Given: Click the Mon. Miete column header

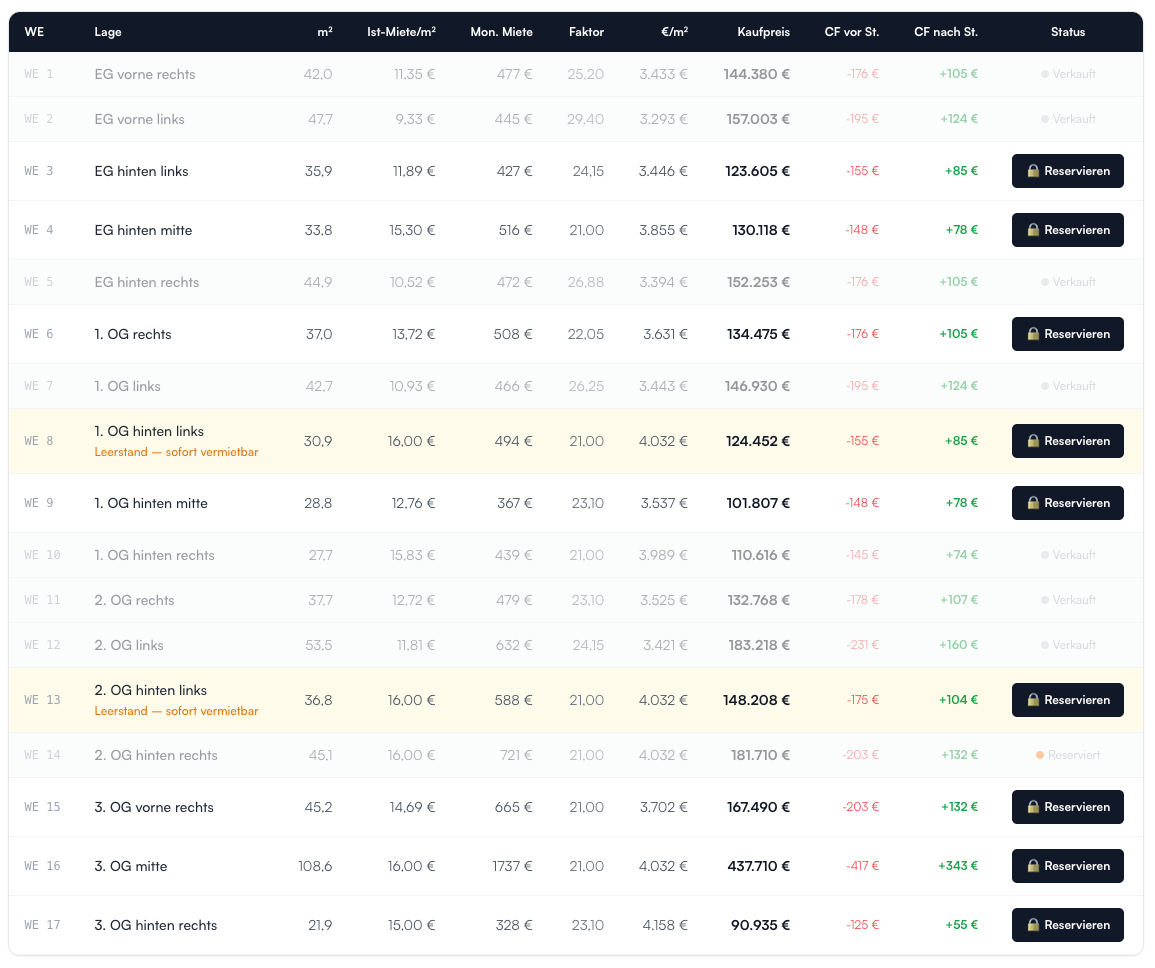Looking at the screenshot, I should (502, 32).
